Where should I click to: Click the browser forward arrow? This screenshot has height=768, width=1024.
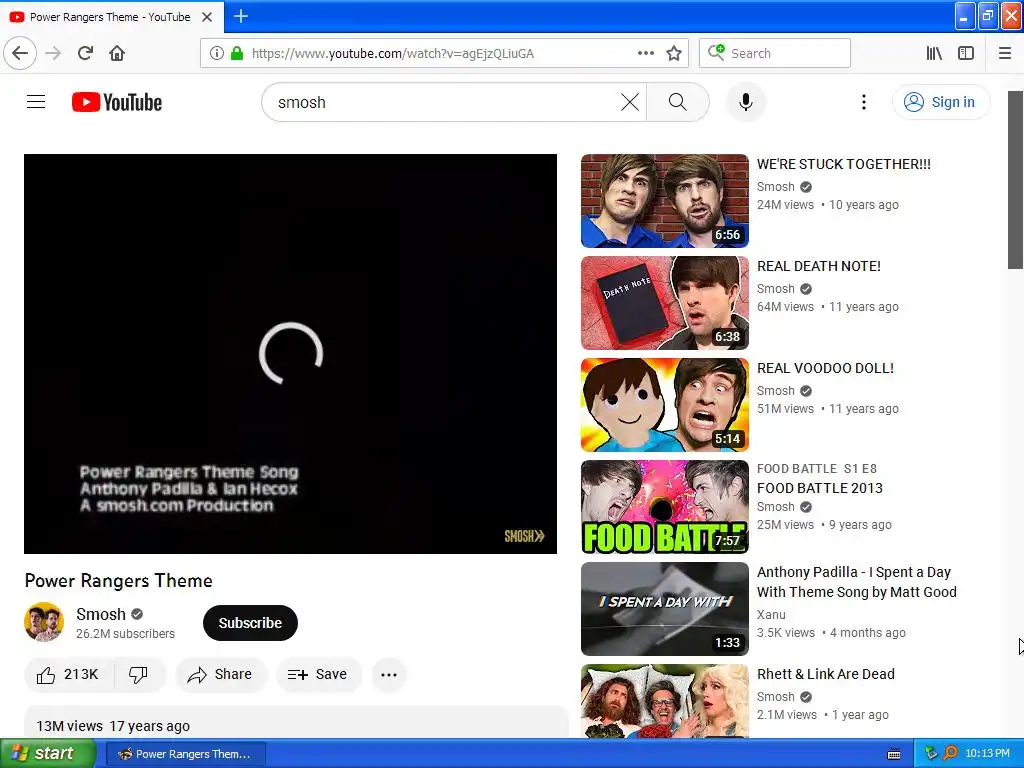53,53
